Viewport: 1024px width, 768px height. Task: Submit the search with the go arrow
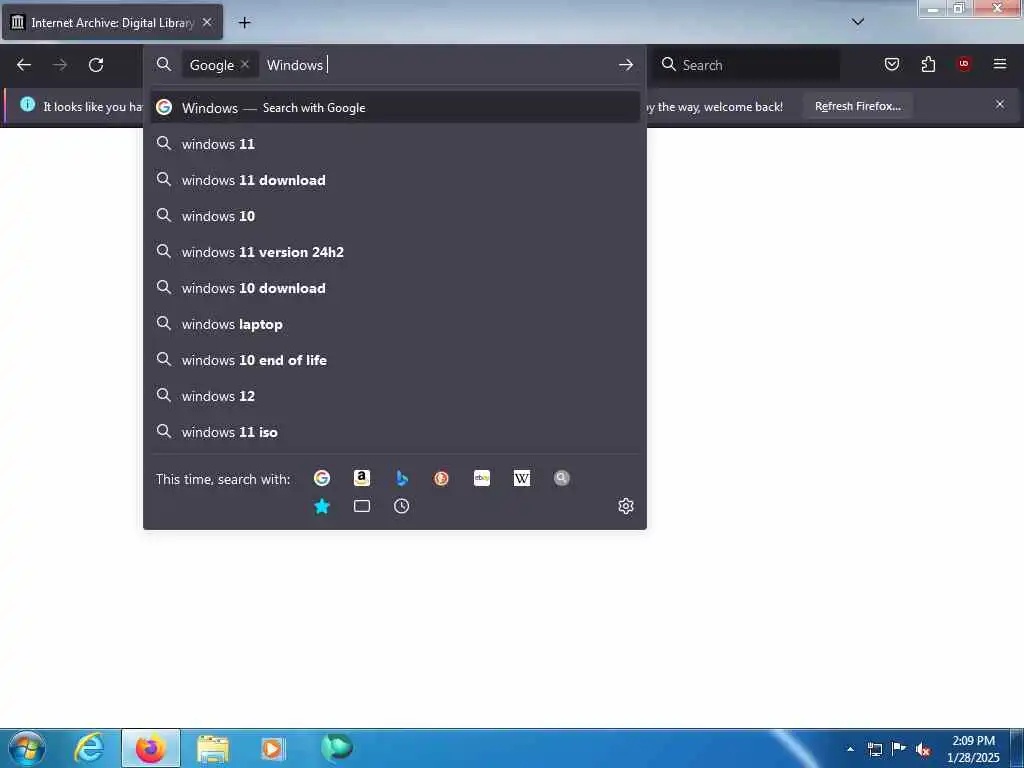tap(626, 65)
